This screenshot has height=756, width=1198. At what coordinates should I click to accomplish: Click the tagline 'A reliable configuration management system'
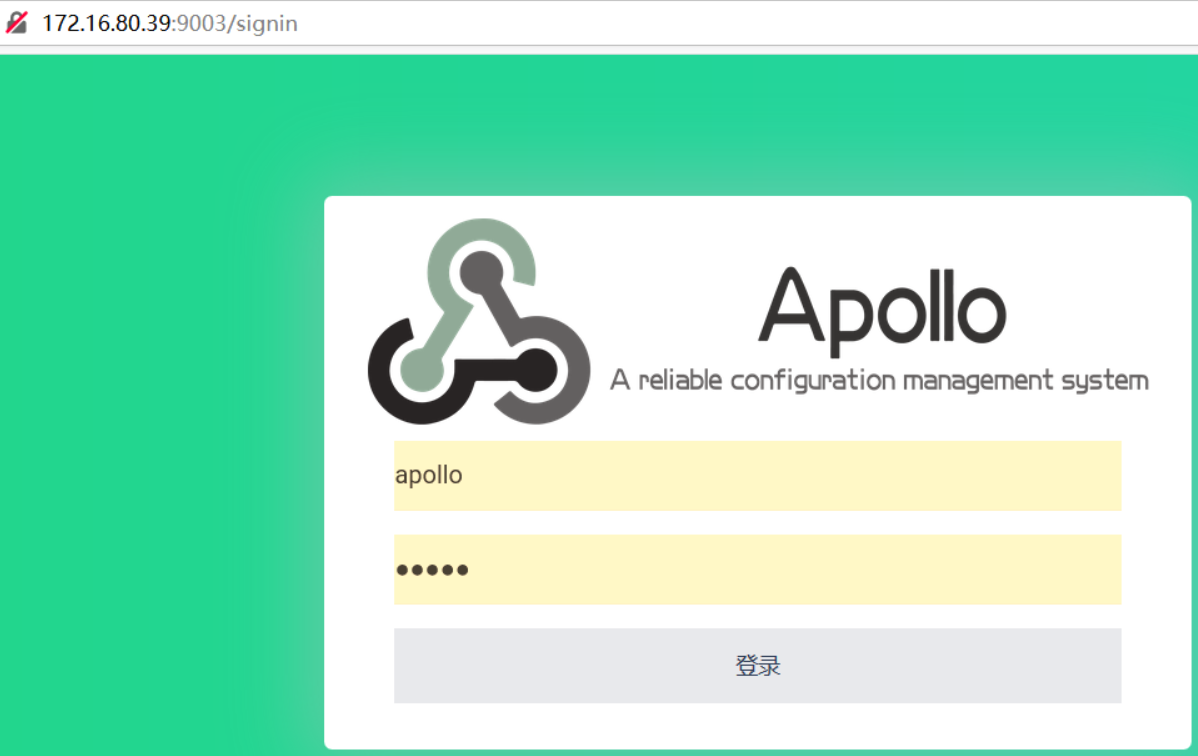(x=879, y=380)
